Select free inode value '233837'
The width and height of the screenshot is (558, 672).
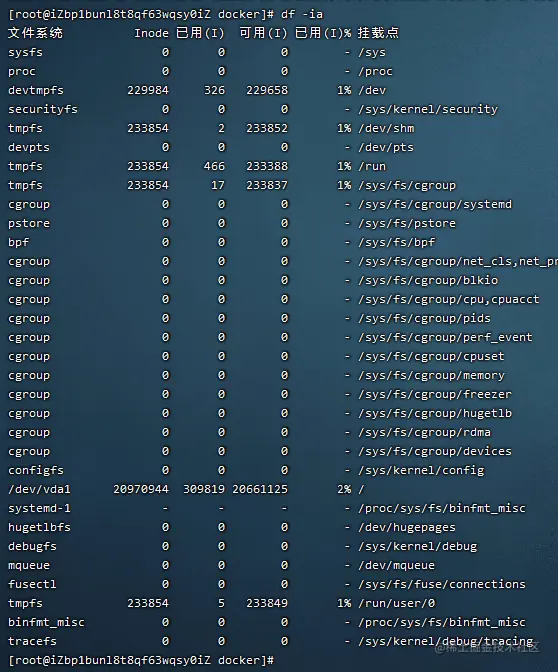click(267, 185)
